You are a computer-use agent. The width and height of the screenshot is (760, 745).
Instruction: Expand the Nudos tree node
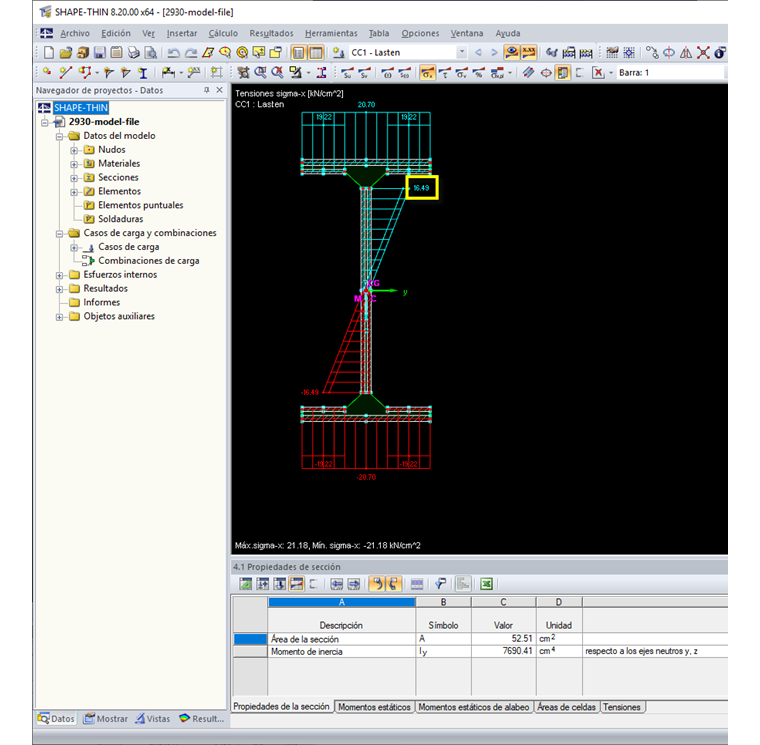tap(74, 150)
